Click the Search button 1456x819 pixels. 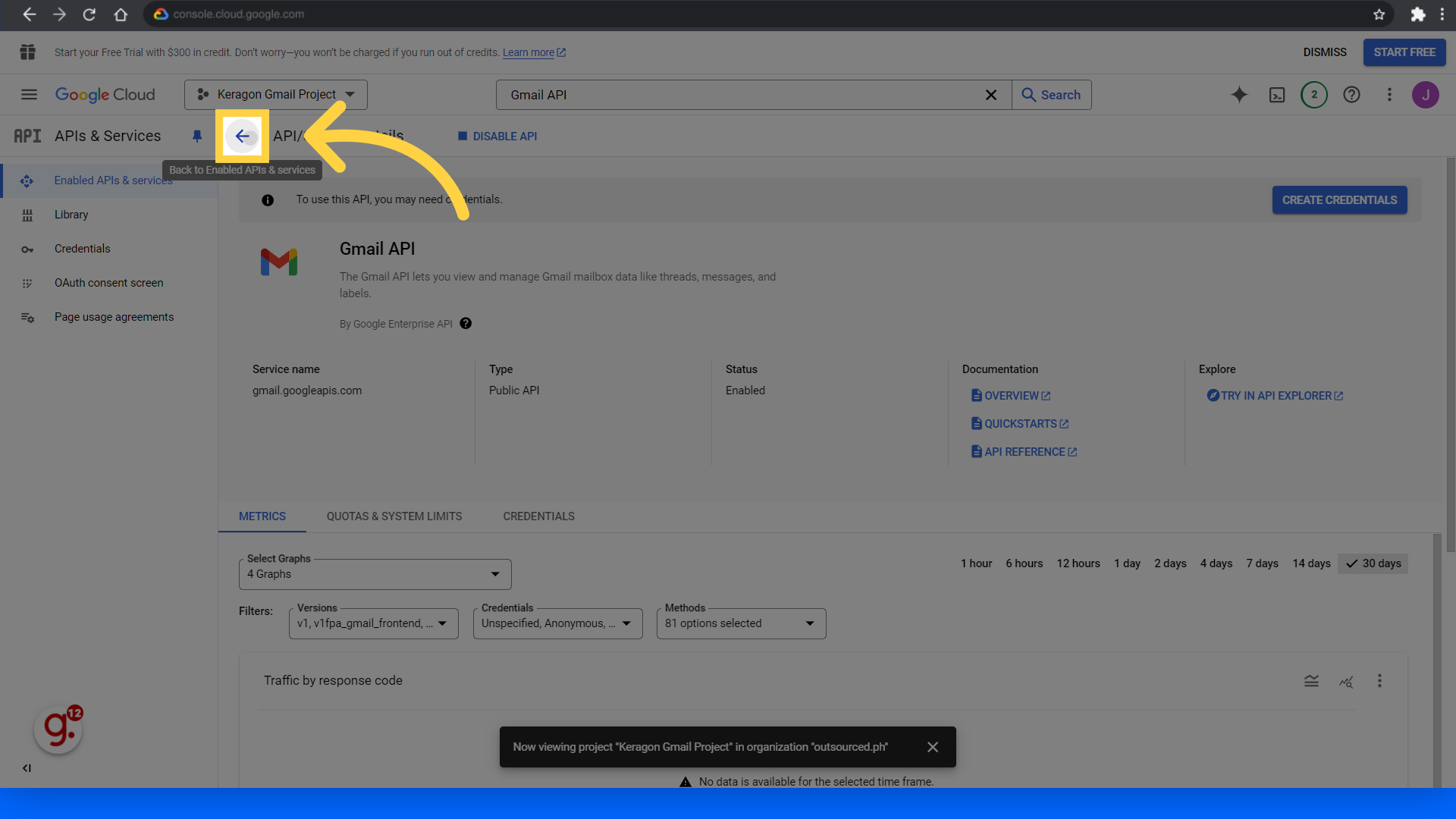1052,95
